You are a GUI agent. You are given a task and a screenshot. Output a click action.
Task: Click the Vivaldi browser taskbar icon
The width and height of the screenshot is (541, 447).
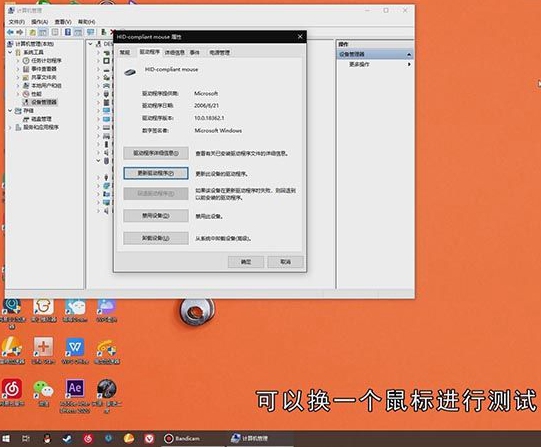pos(149,438)
